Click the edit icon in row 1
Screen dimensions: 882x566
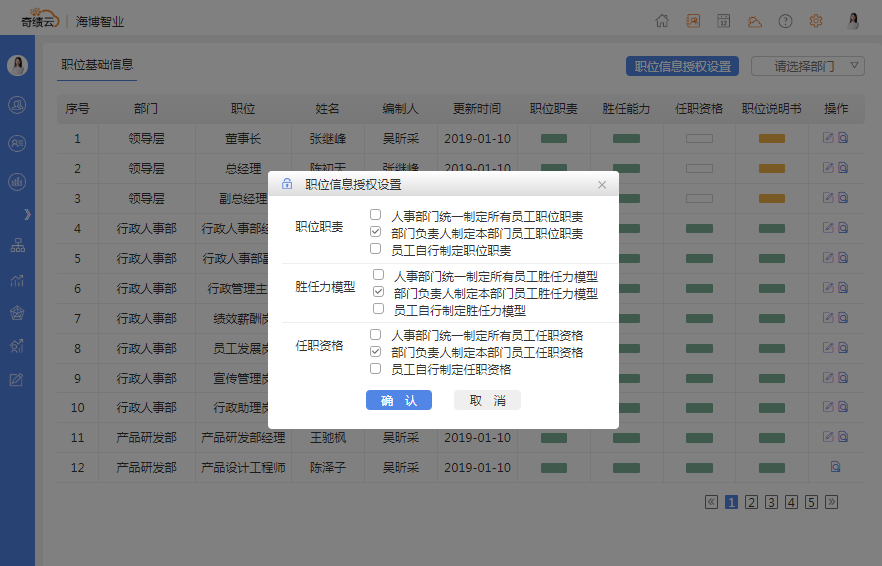click(x=828, y=138)
